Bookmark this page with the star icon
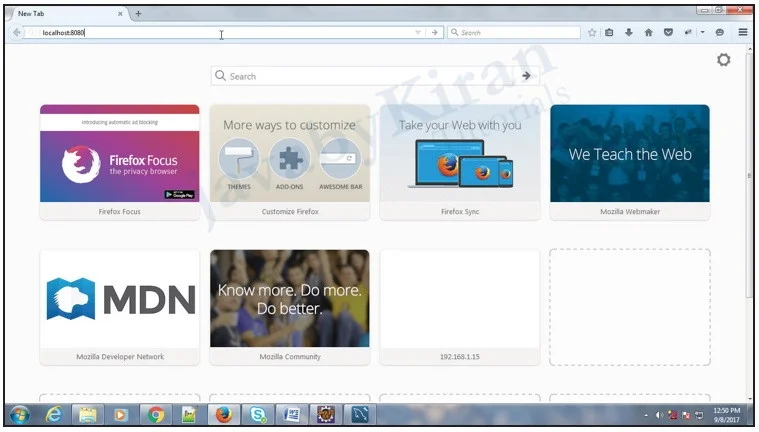759x432 pixels. (x=592, y=32)
